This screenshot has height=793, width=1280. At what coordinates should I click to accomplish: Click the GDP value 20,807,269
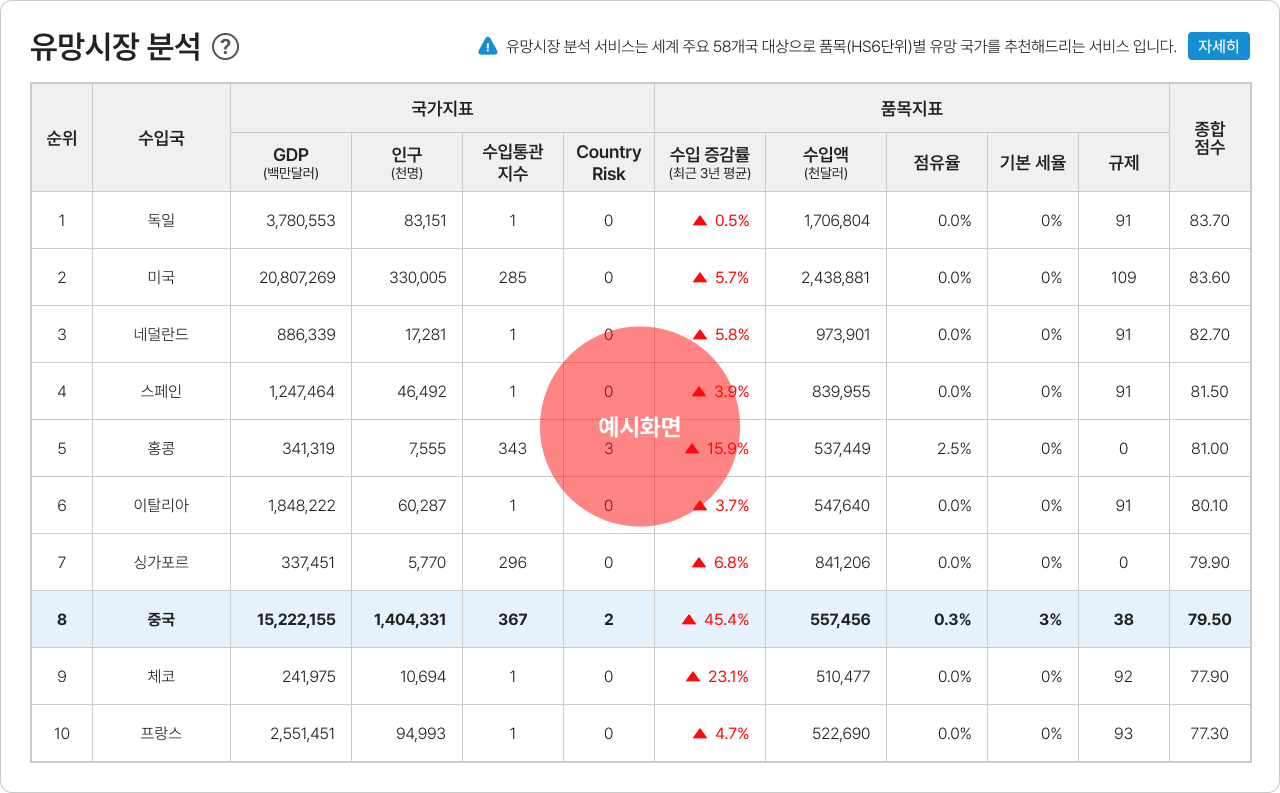click(x=297, y=277)
